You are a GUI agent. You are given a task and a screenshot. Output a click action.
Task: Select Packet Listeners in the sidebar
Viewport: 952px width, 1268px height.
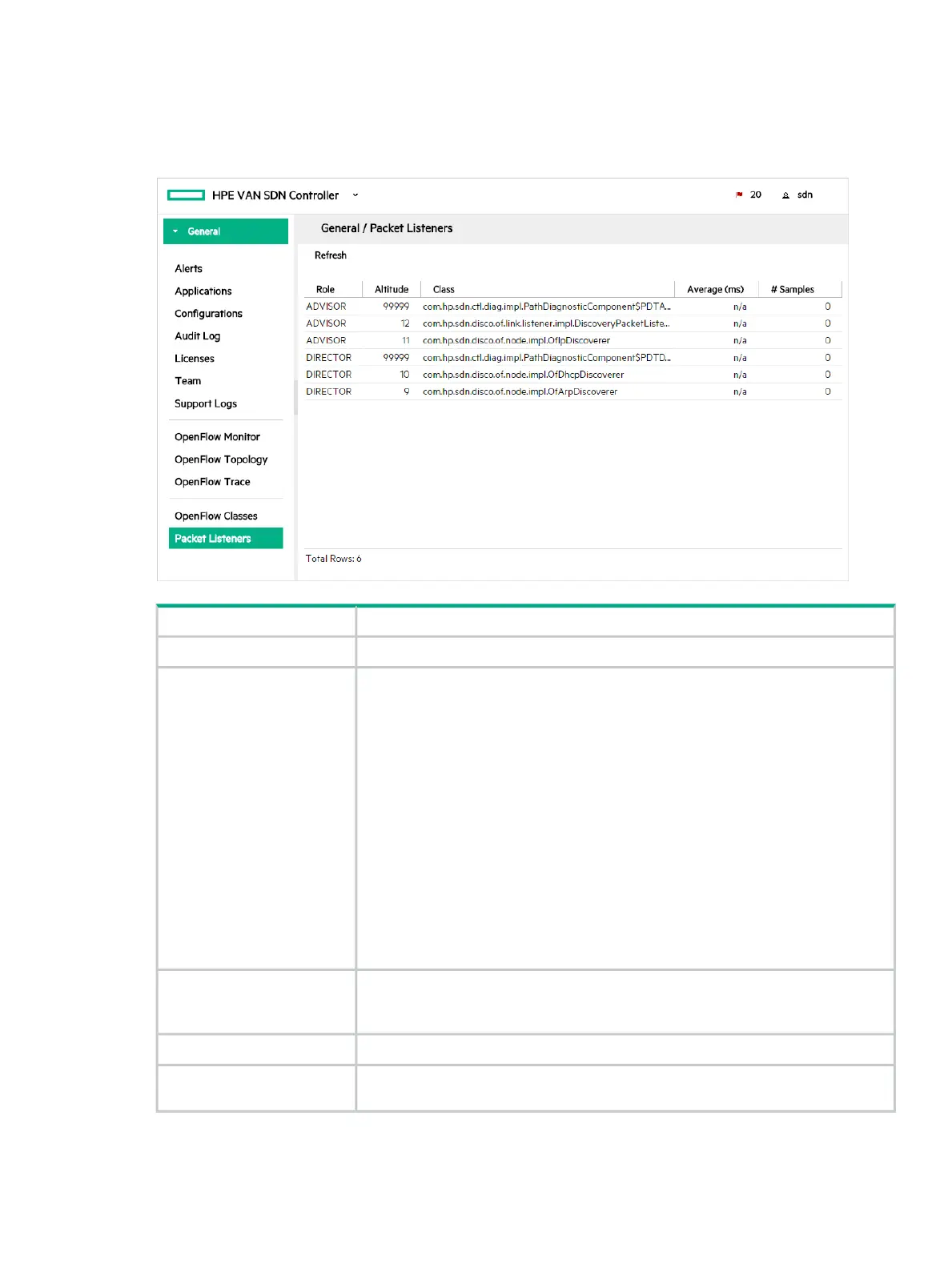[226, 538]
